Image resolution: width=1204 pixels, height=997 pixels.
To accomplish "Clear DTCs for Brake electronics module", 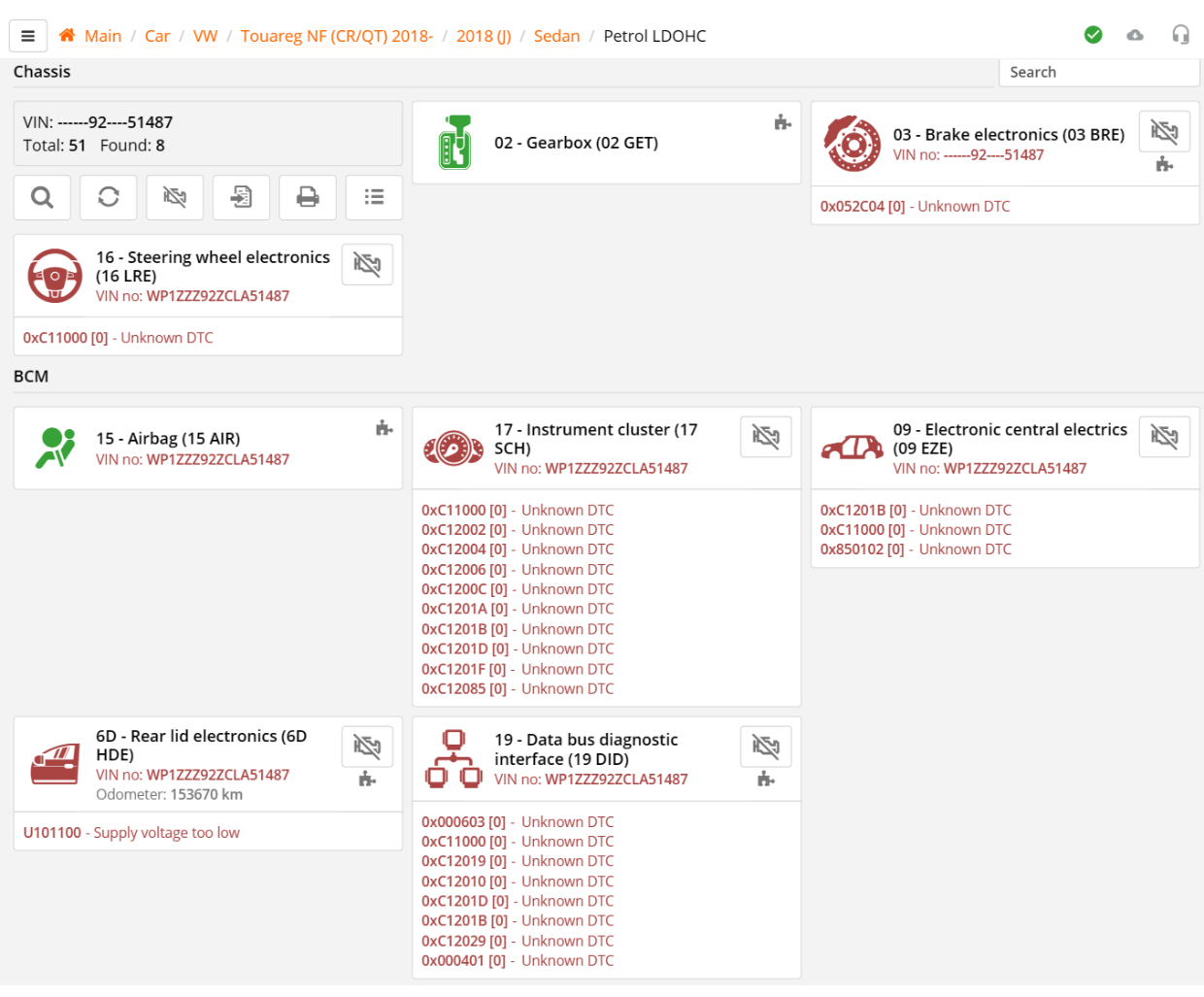I will [1164, 131].
